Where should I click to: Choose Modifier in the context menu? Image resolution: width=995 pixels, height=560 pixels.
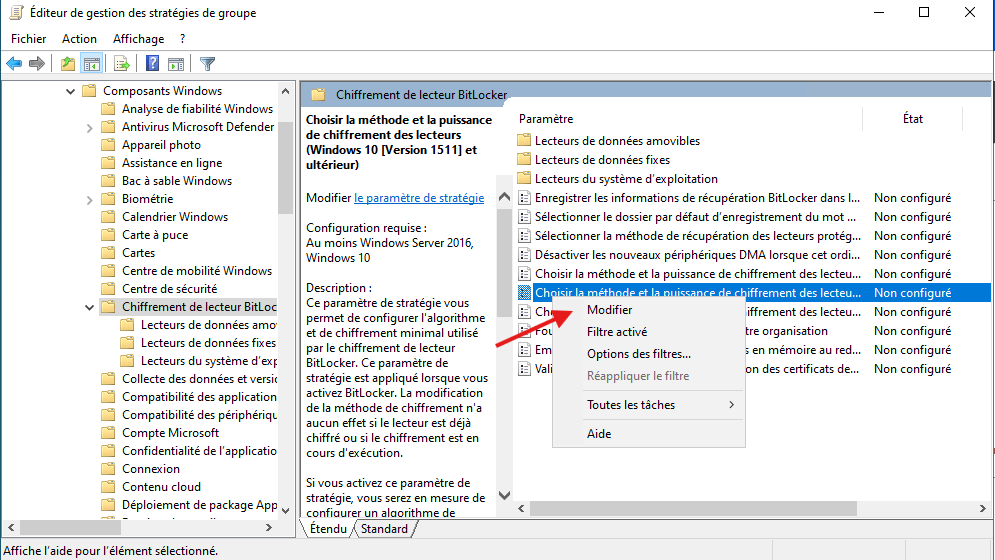pyautogui.click(x=649, y=310)
